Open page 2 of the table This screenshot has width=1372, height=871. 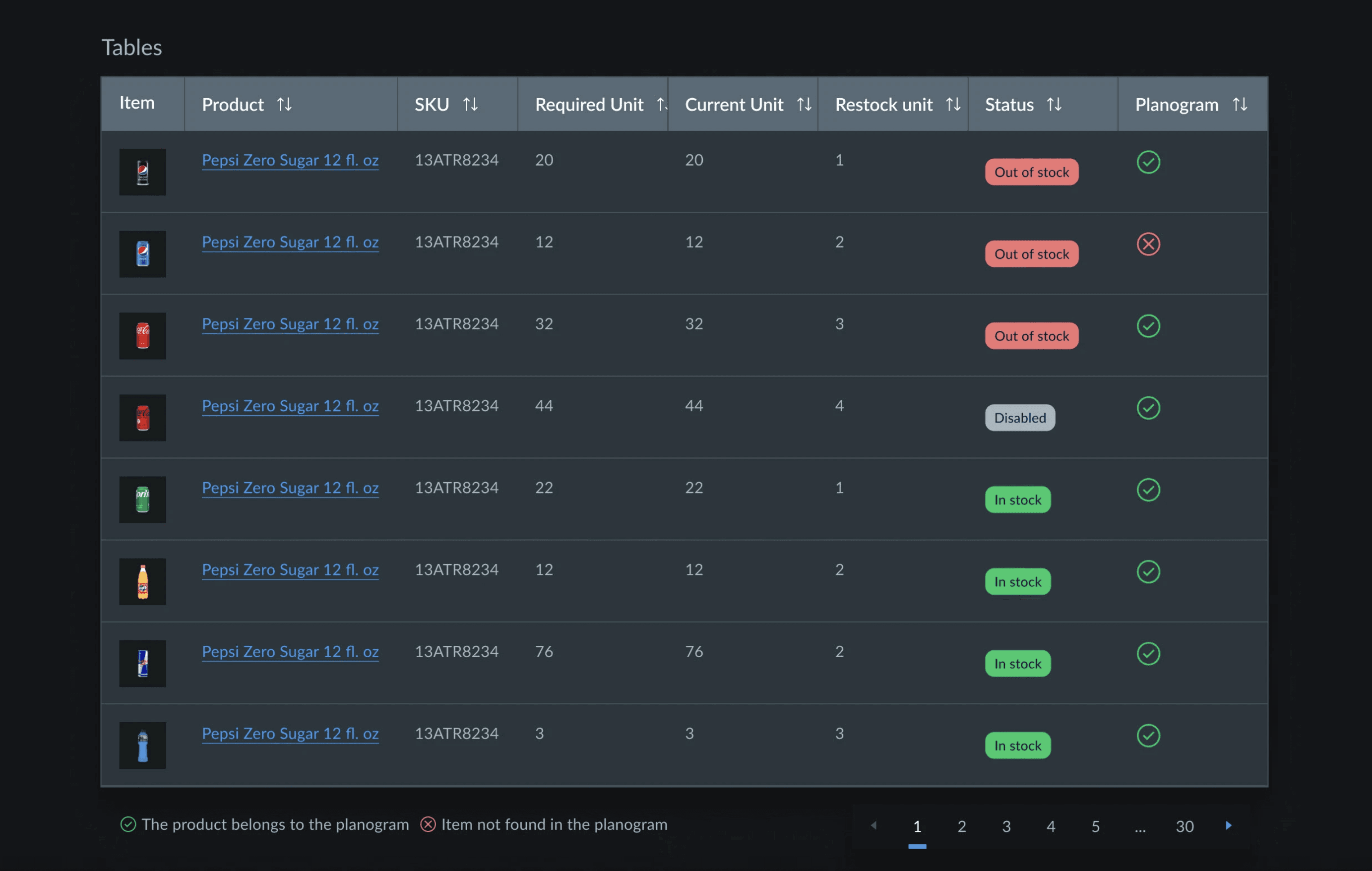pos(961,826)
